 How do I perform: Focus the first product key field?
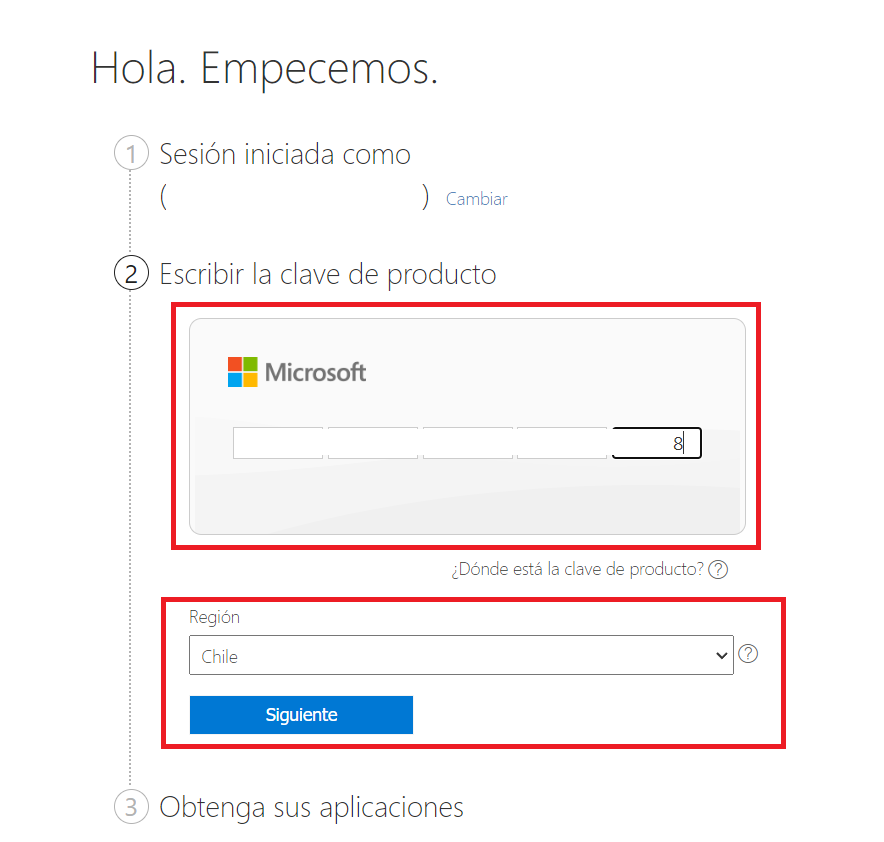tap(278, 443)
